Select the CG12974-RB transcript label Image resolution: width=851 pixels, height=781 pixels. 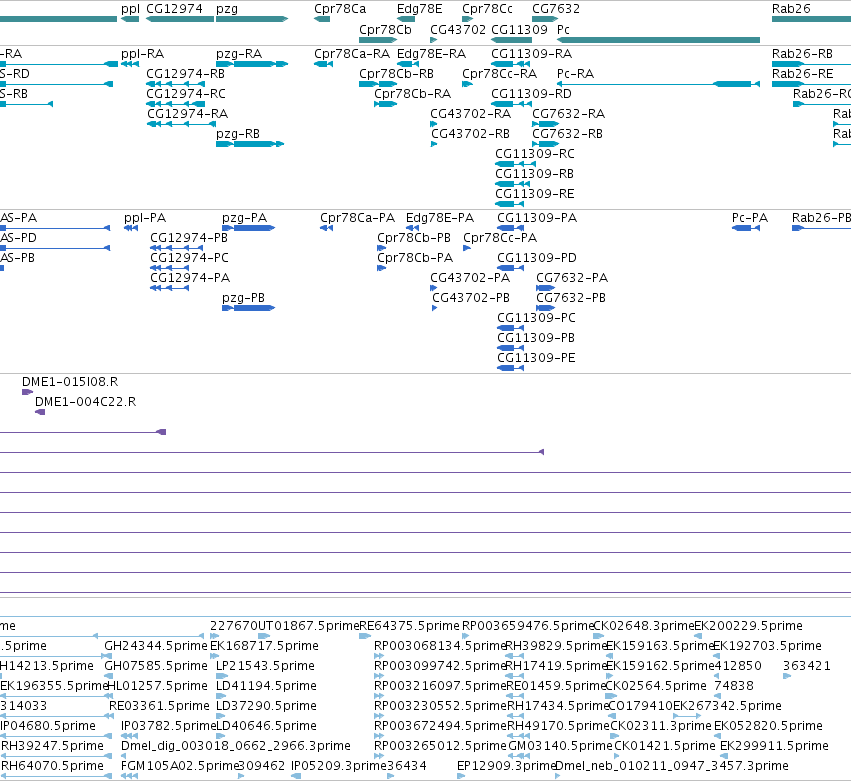[x=185, y=74]
